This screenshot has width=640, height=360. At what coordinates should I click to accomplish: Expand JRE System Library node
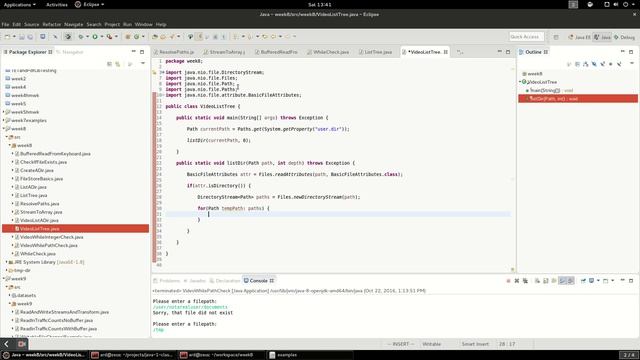7,262
